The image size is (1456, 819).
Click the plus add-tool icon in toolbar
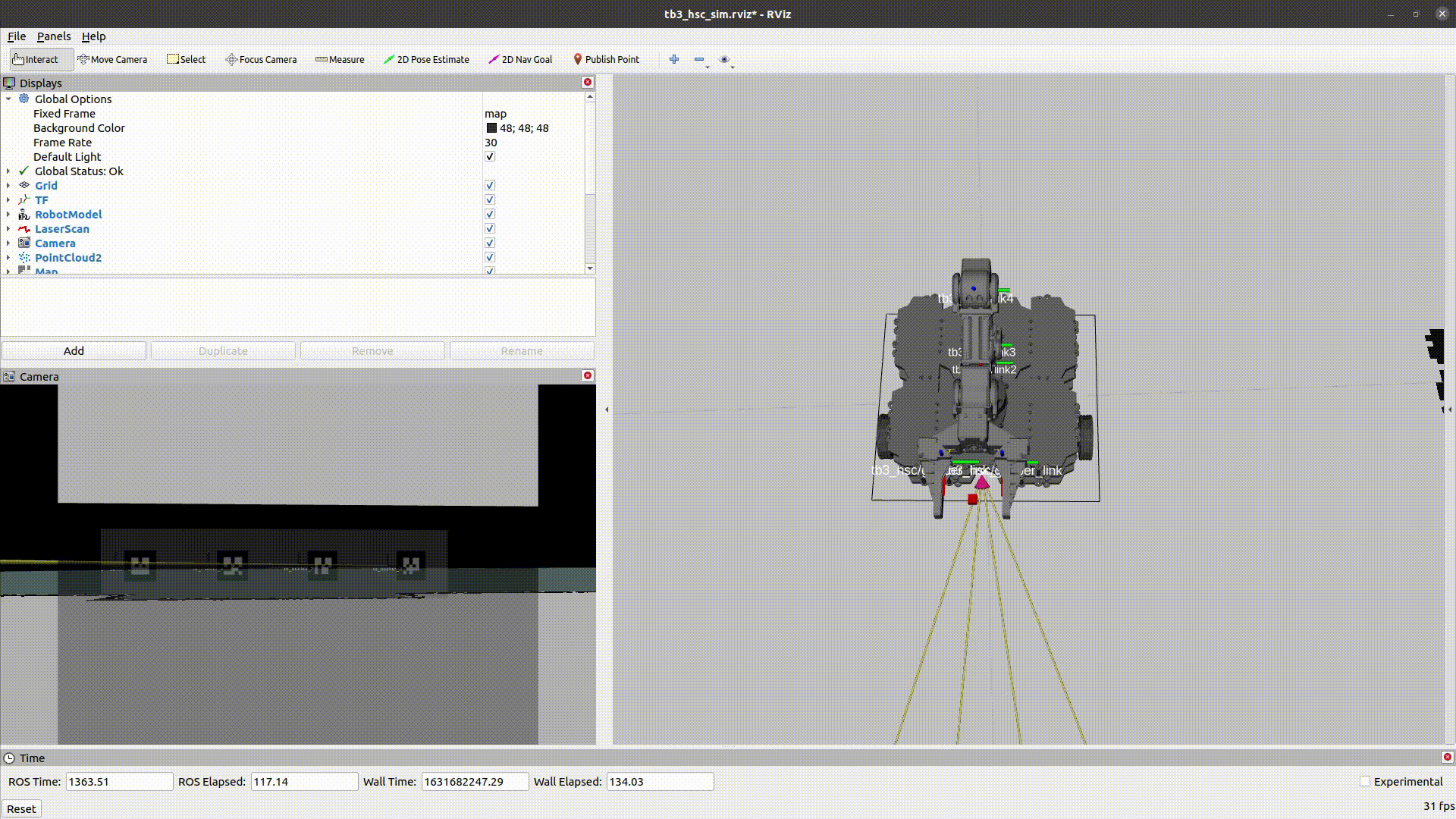[x=673, y=59]
